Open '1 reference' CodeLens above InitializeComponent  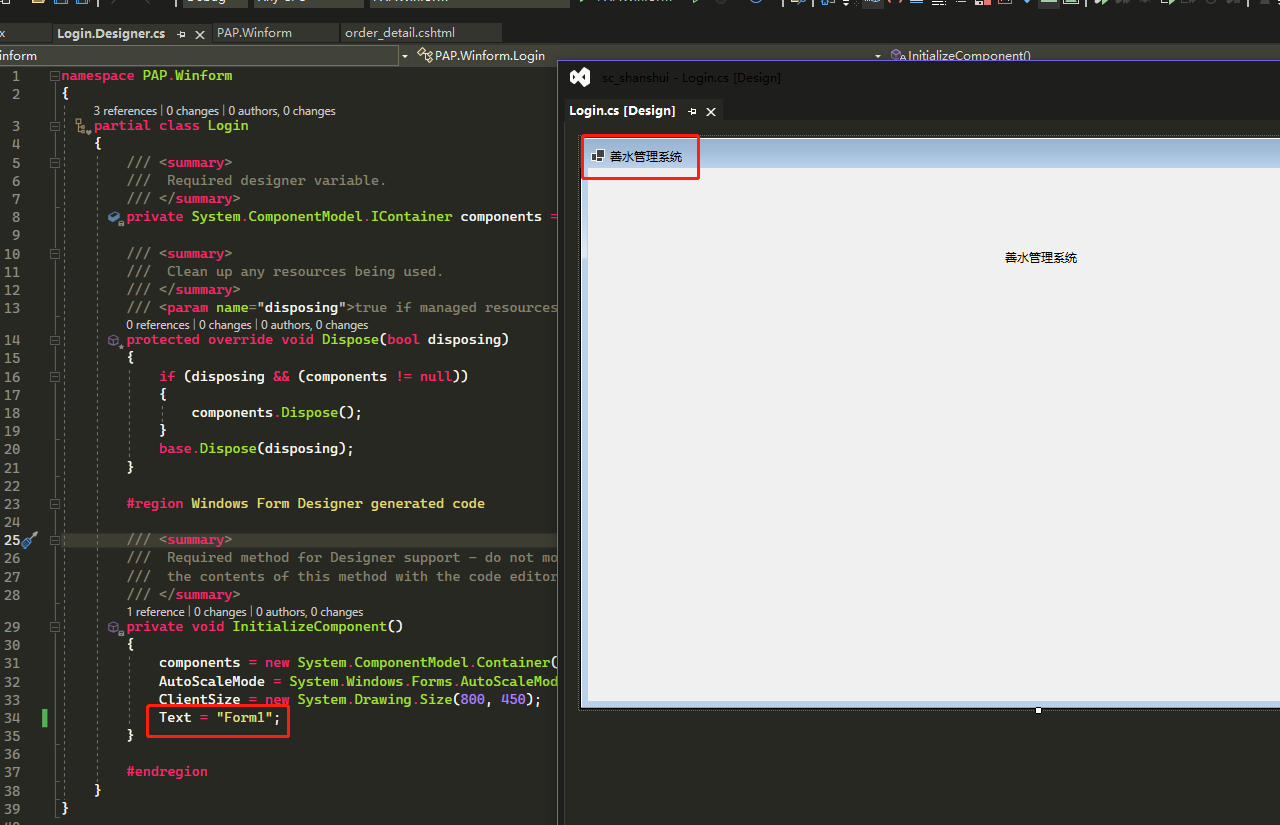click(x=156, y=612)
